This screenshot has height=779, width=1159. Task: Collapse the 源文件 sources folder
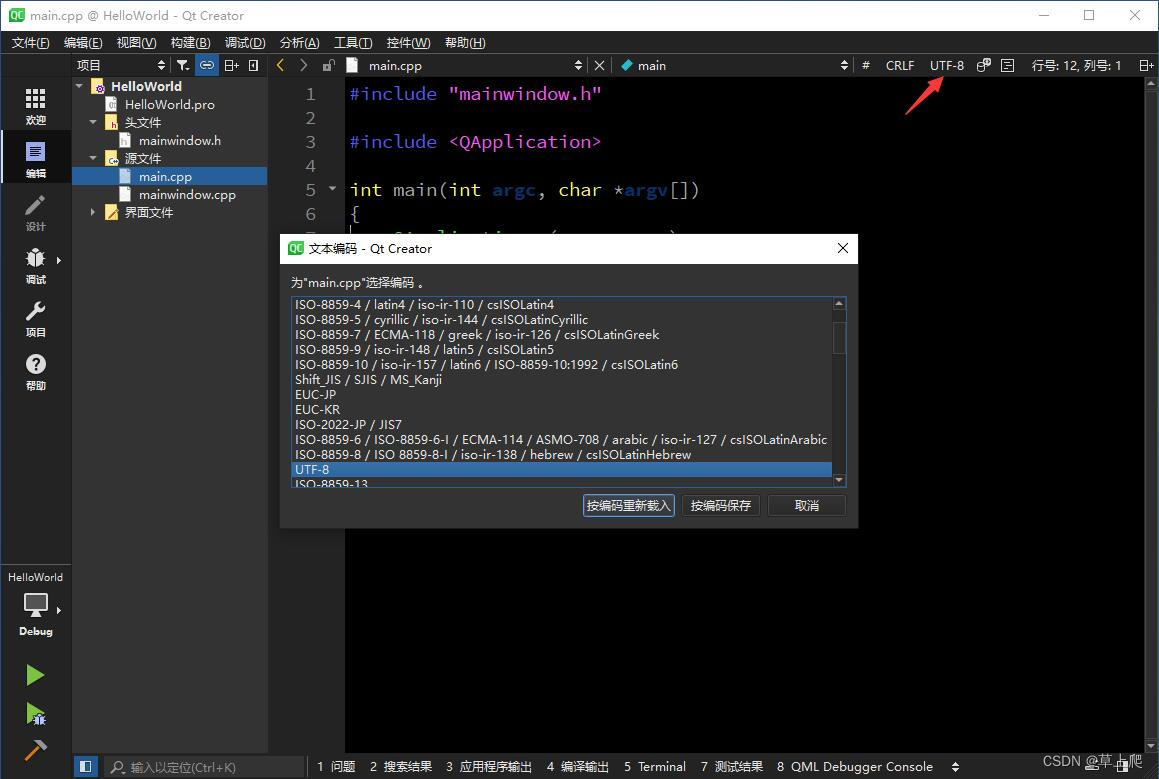(x=93, y=158)
